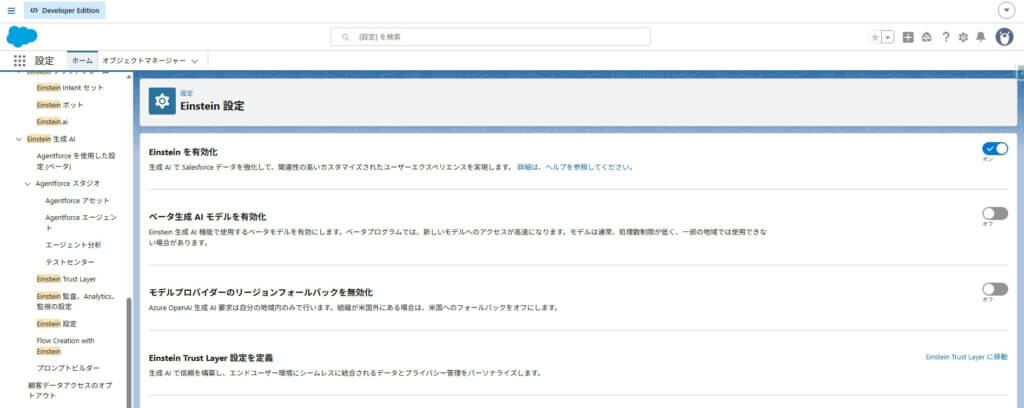1024x408 pixels.
Task: Enable the ベータ生成 AI モデル toggle
Action: [x=995, y=213]
